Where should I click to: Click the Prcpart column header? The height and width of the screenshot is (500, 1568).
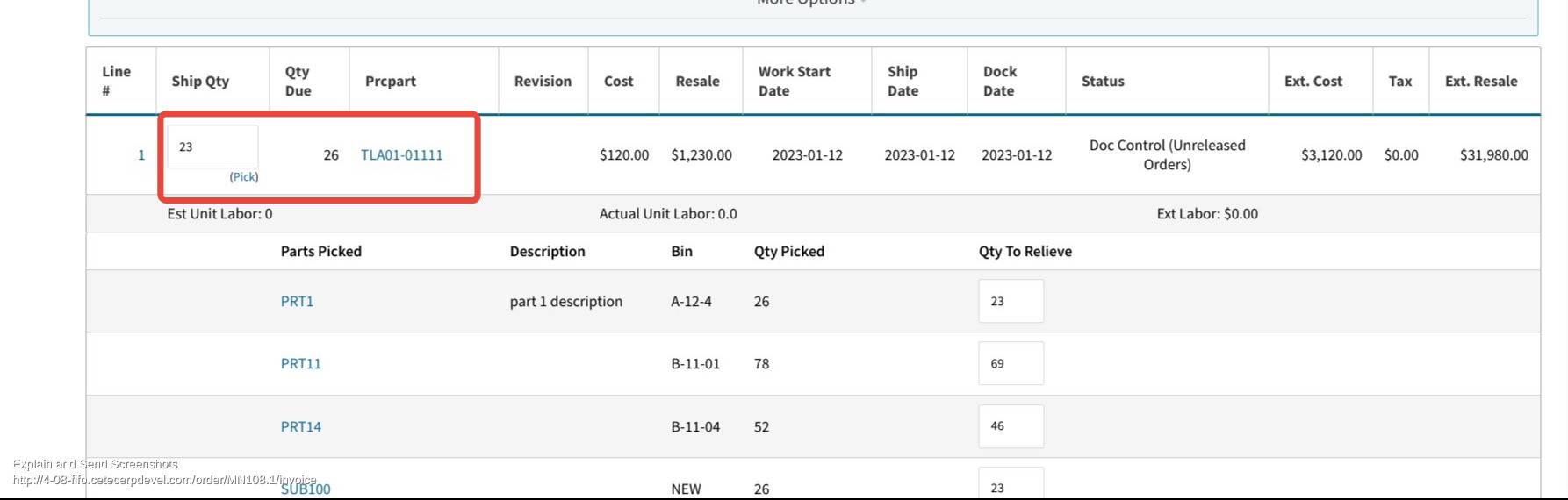click(391, 81)
